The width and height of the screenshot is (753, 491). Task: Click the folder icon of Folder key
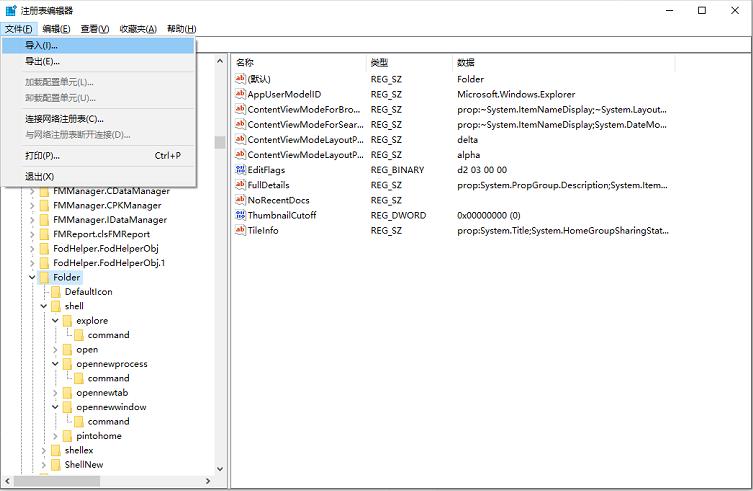(x=44, y=277)
